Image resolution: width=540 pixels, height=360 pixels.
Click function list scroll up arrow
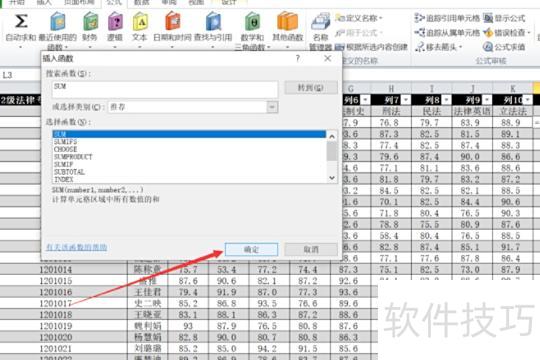pyautogui.click(x=332, y=136)
